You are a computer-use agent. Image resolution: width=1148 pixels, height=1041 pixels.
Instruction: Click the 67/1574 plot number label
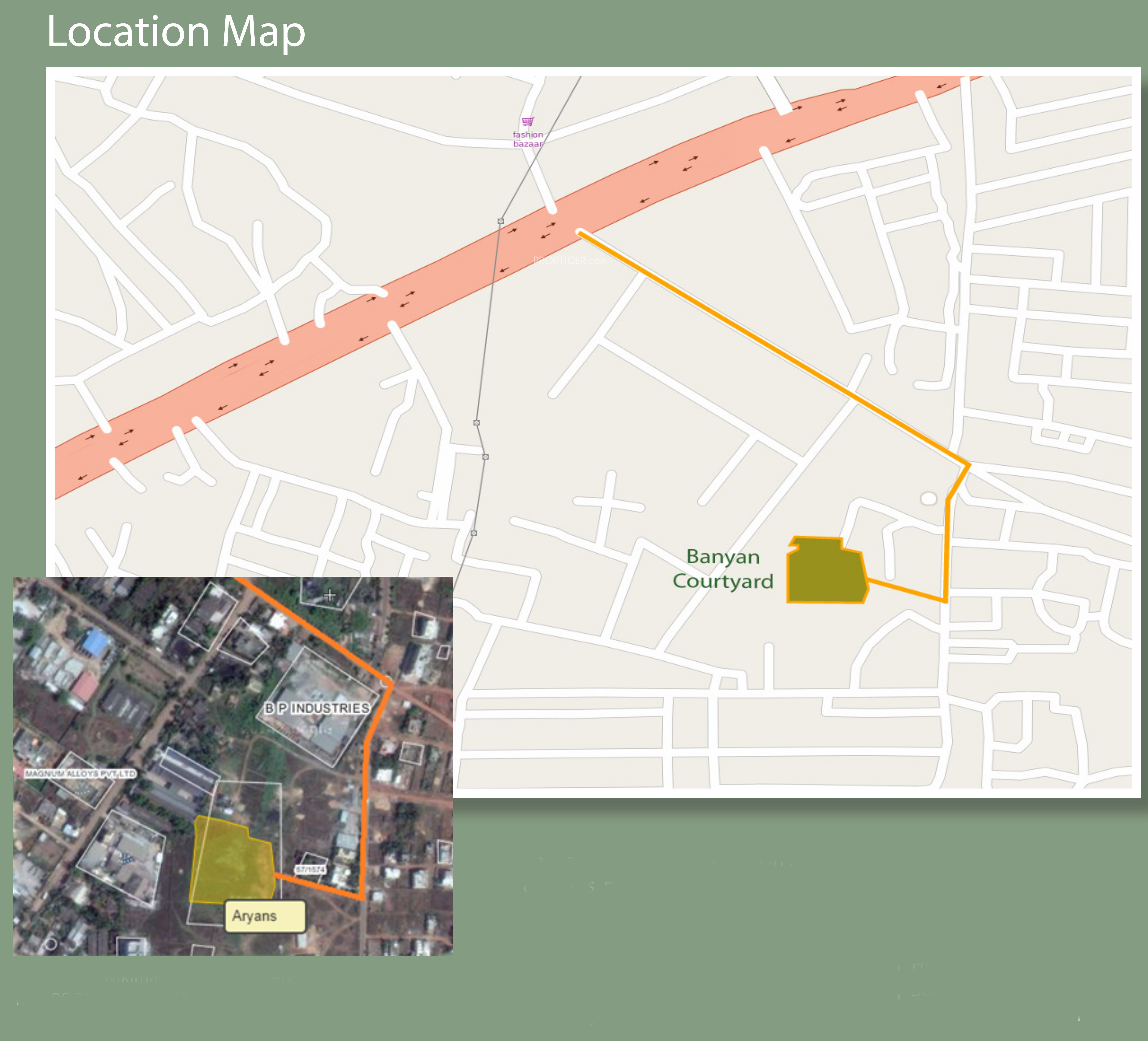click(311, 870)
